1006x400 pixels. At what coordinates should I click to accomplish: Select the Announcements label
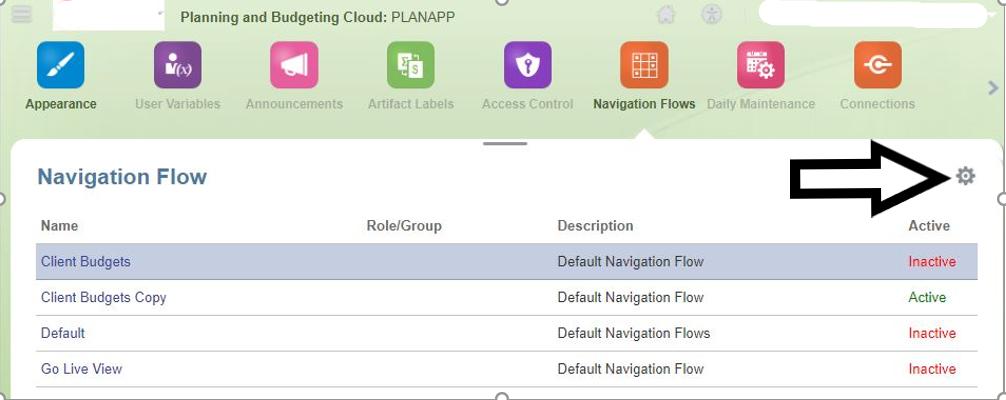pyautogui.click(x=294, y=104)
